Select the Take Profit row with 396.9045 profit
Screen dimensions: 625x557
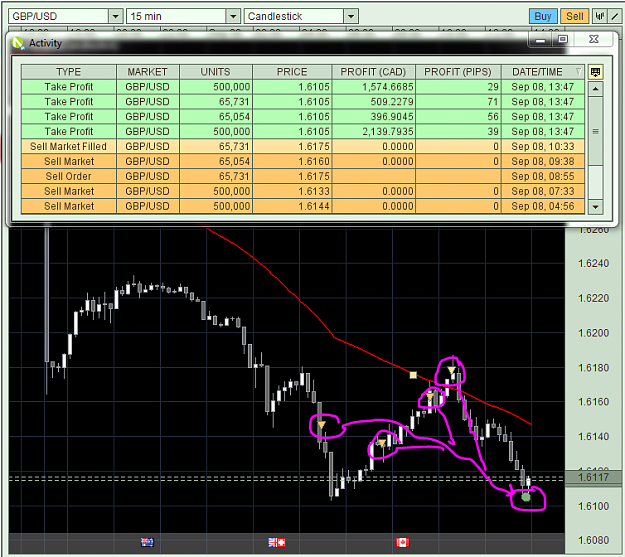[303, 116]
